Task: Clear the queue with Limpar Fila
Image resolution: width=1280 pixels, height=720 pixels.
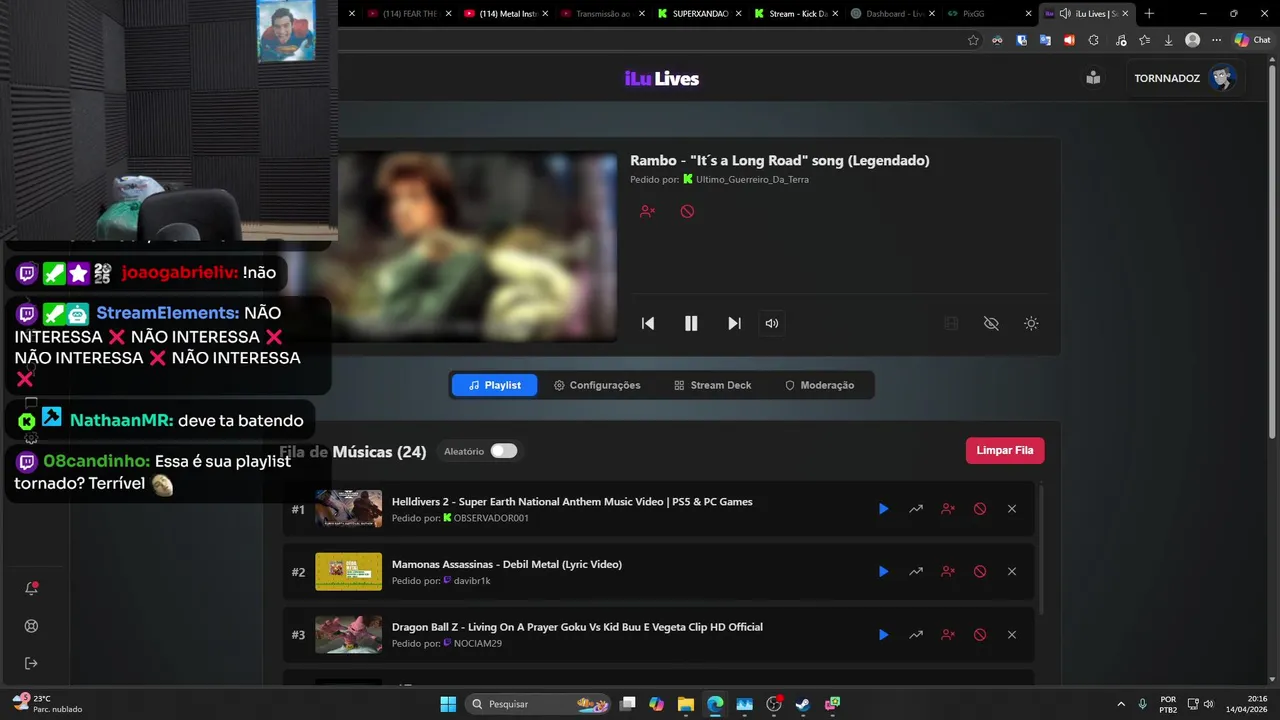Action: [x=1005, y=450]
